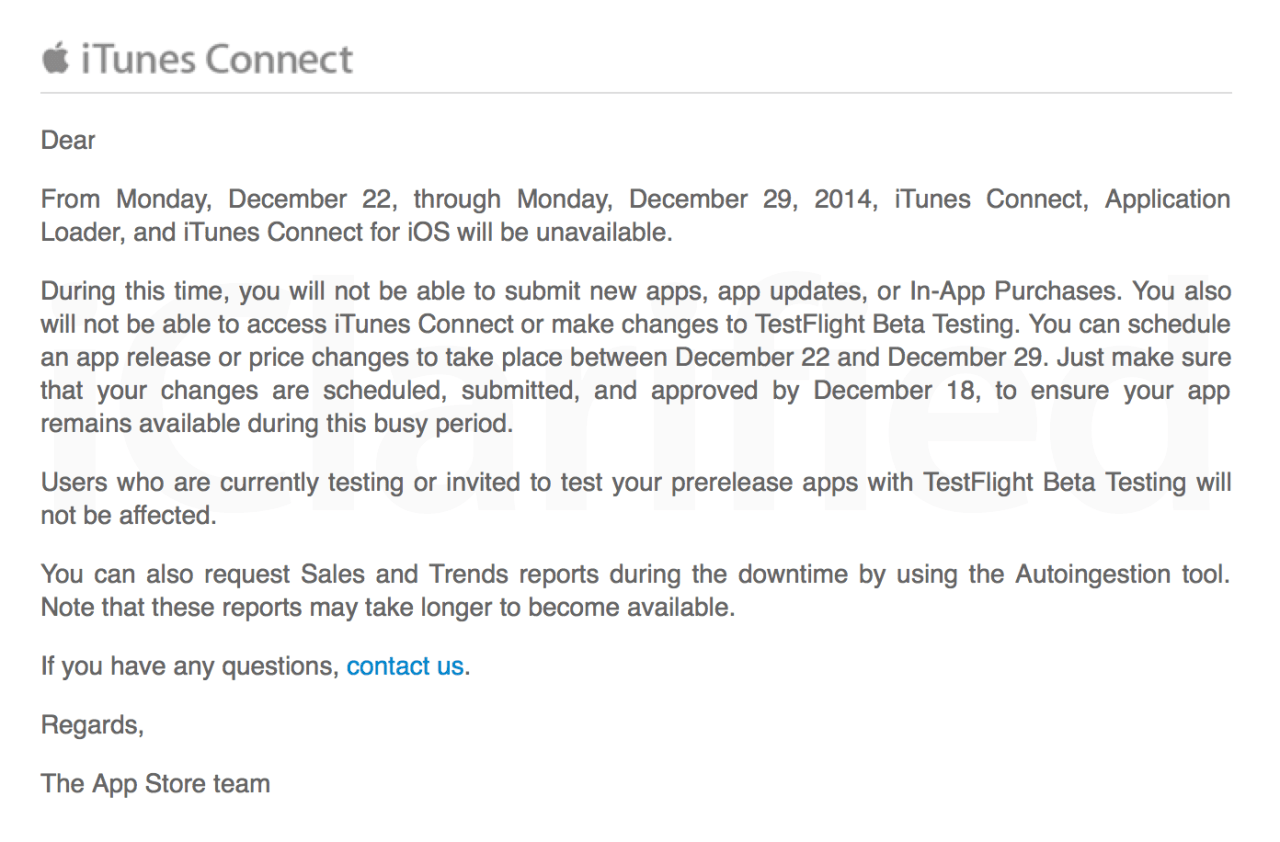Click the "Regards," closing line
Viewport: 1280px width, 842px height.
click(x=92, y=725)
